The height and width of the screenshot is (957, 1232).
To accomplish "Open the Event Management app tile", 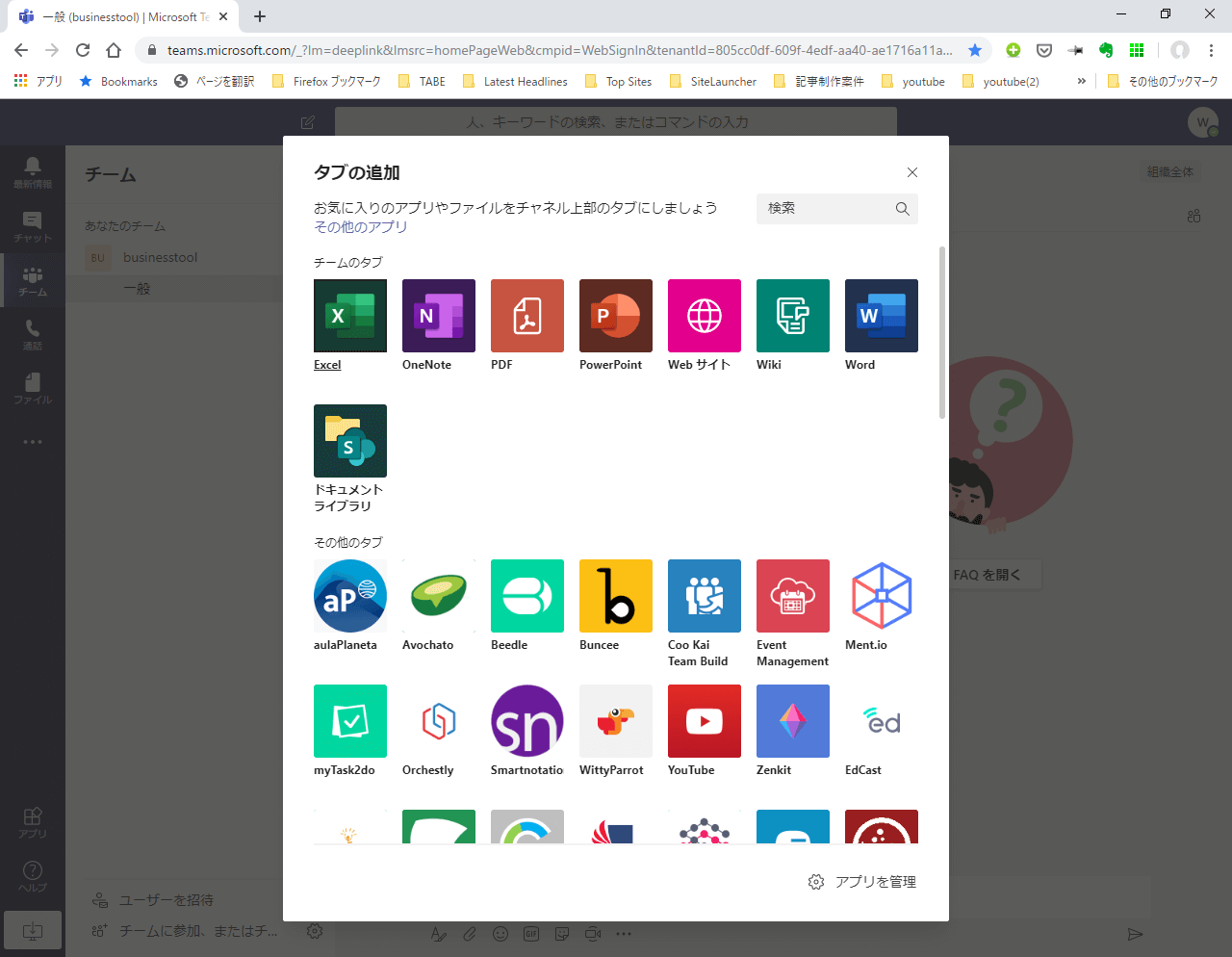I will (793, 596).
